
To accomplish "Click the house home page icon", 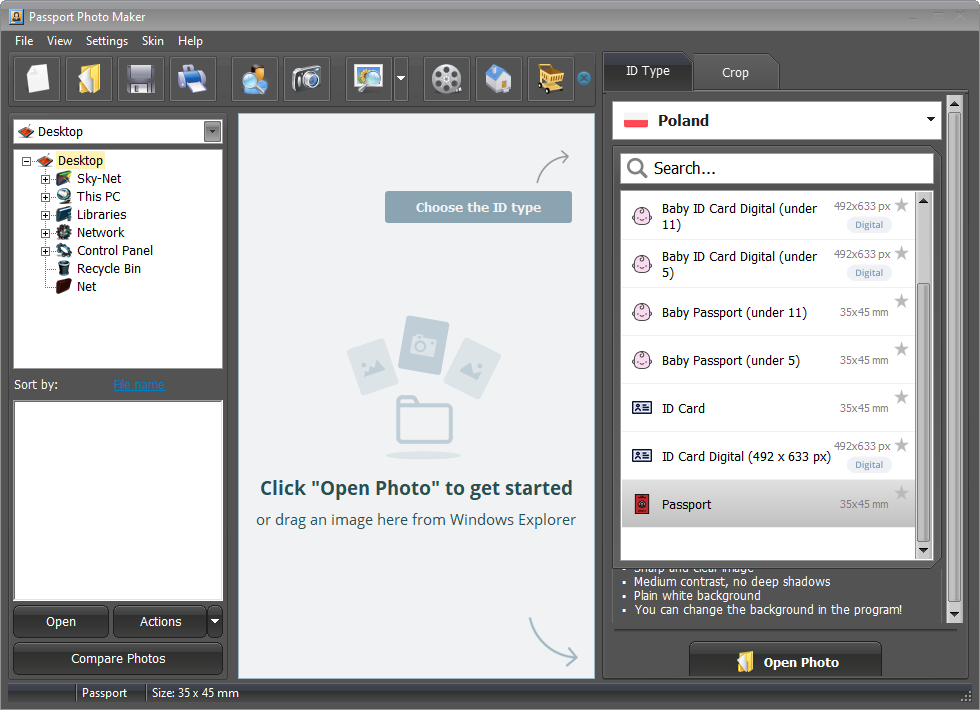I will (499, 79).
